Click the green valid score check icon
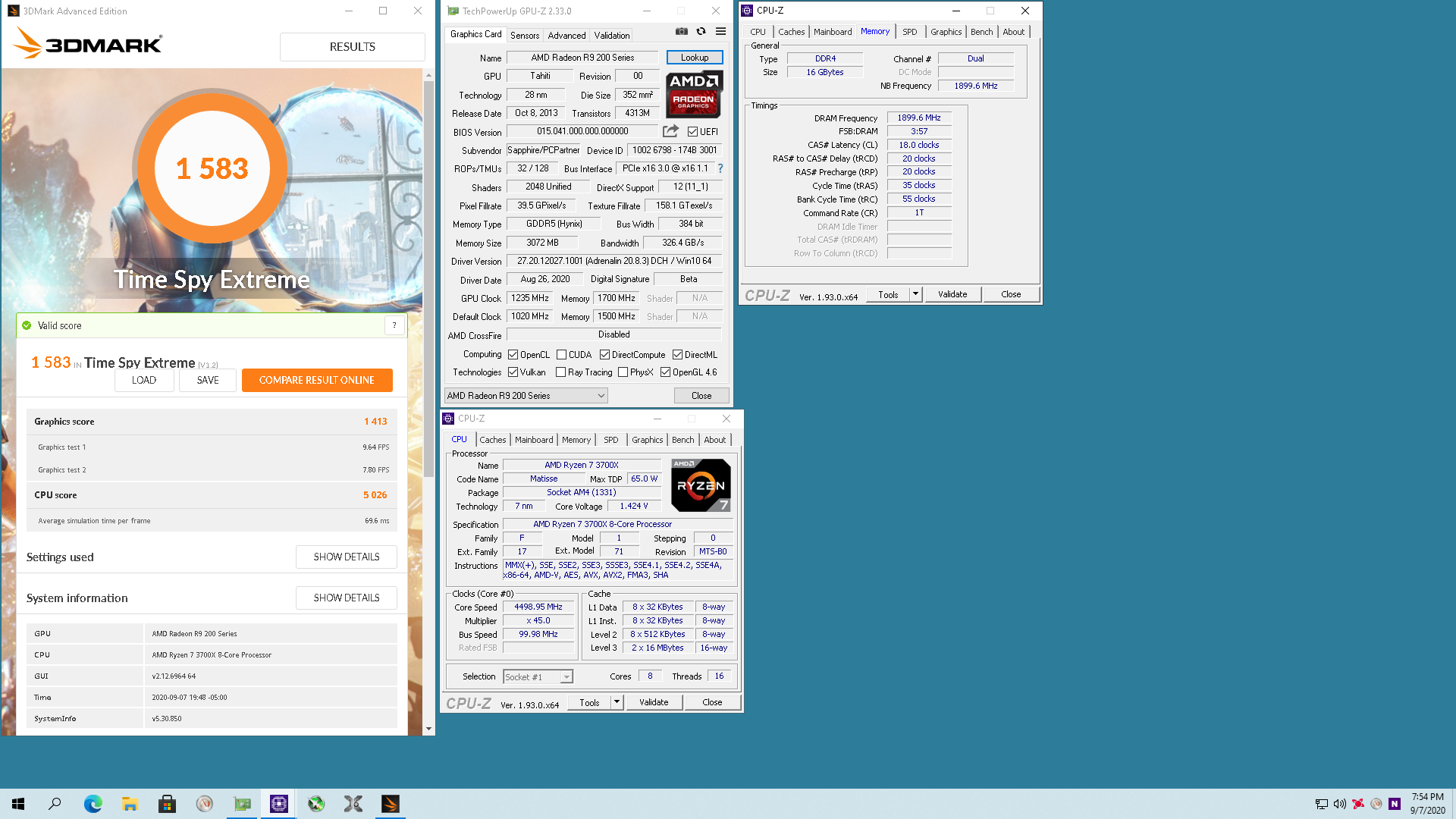The image size is (1456, 819). click(x=27, y=325)
